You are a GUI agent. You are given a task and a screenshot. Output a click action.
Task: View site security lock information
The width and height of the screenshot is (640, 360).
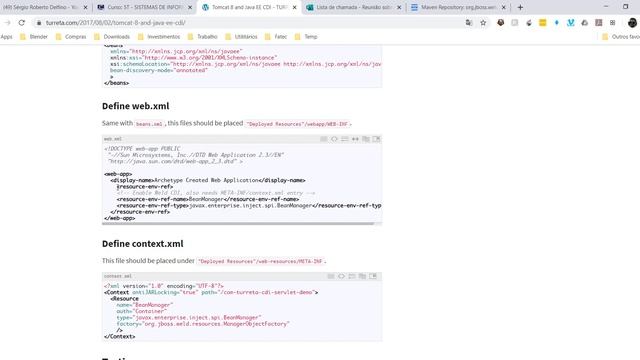point(39,23)
